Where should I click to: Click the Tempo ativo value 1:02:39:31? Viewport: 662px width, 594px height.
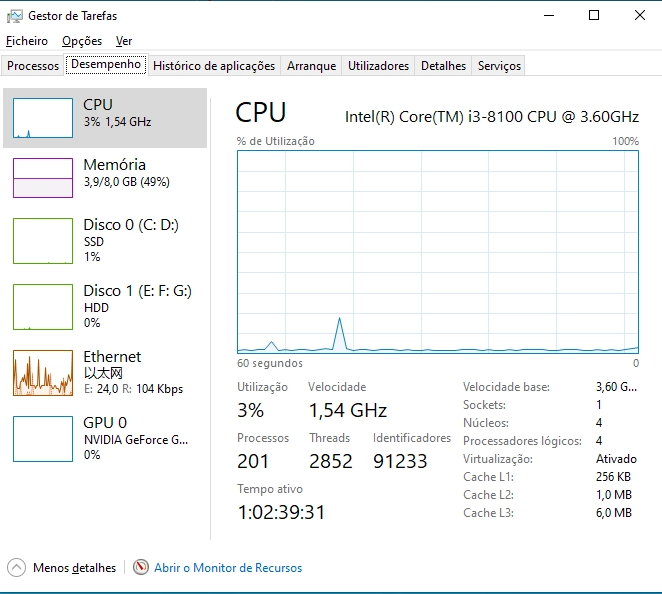(x=282, y=512)
